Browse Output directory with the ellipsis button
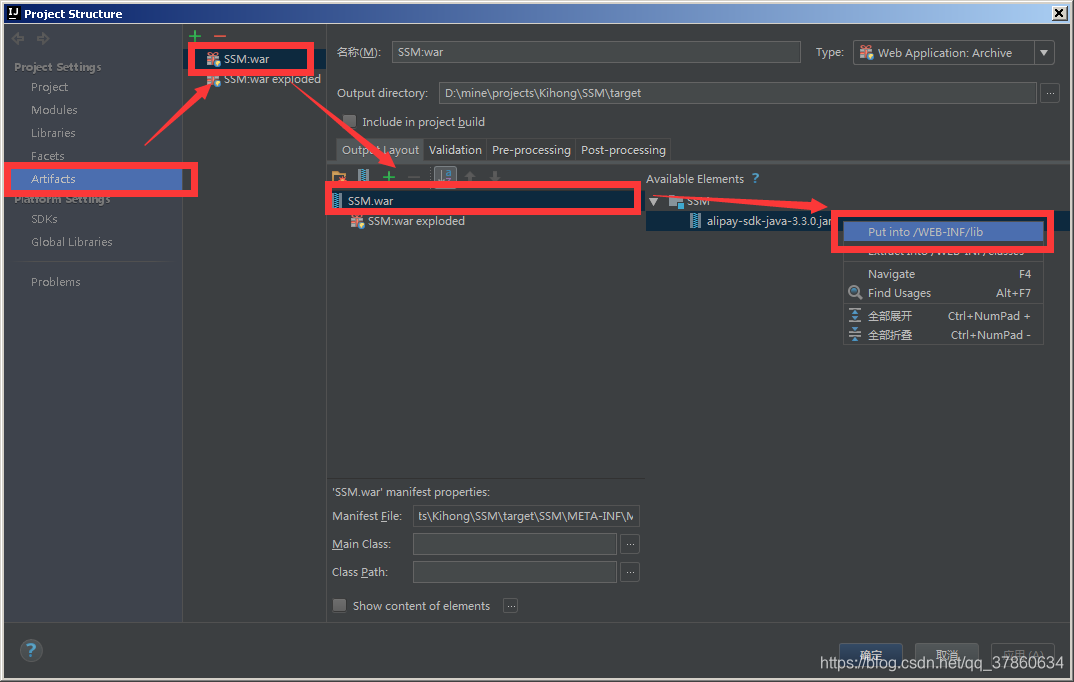 coord(1051,92)
